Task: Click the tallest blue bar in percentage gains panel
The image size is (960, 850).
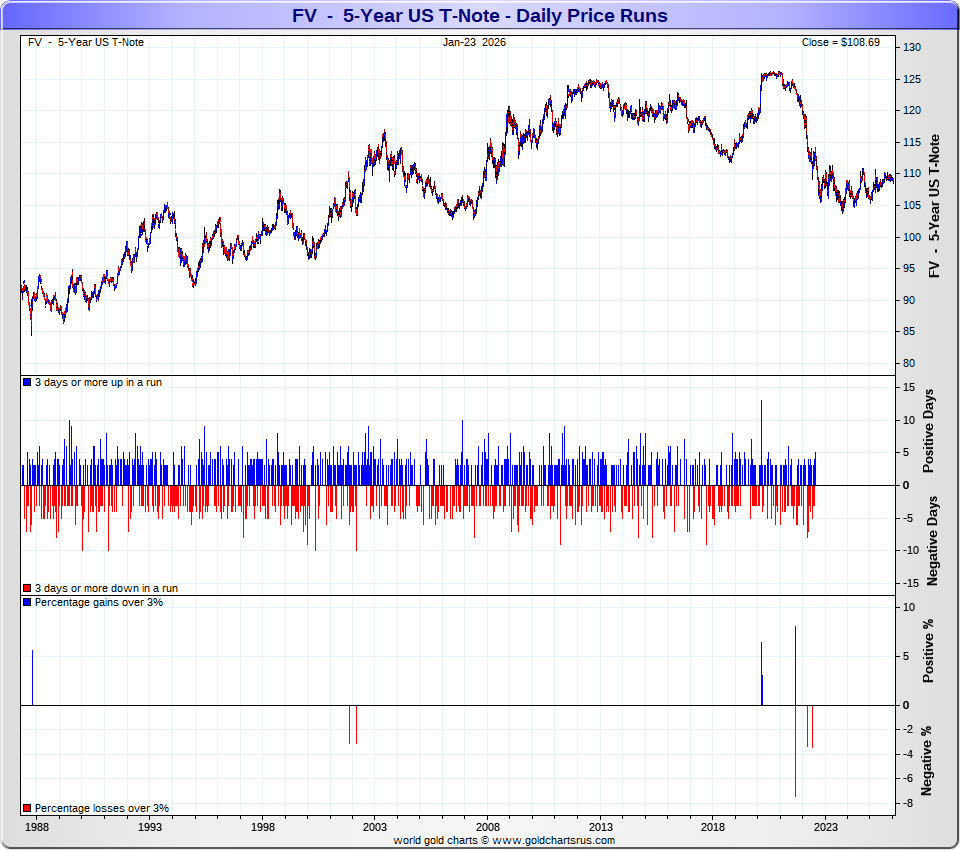Action: [x=795, y=665]
